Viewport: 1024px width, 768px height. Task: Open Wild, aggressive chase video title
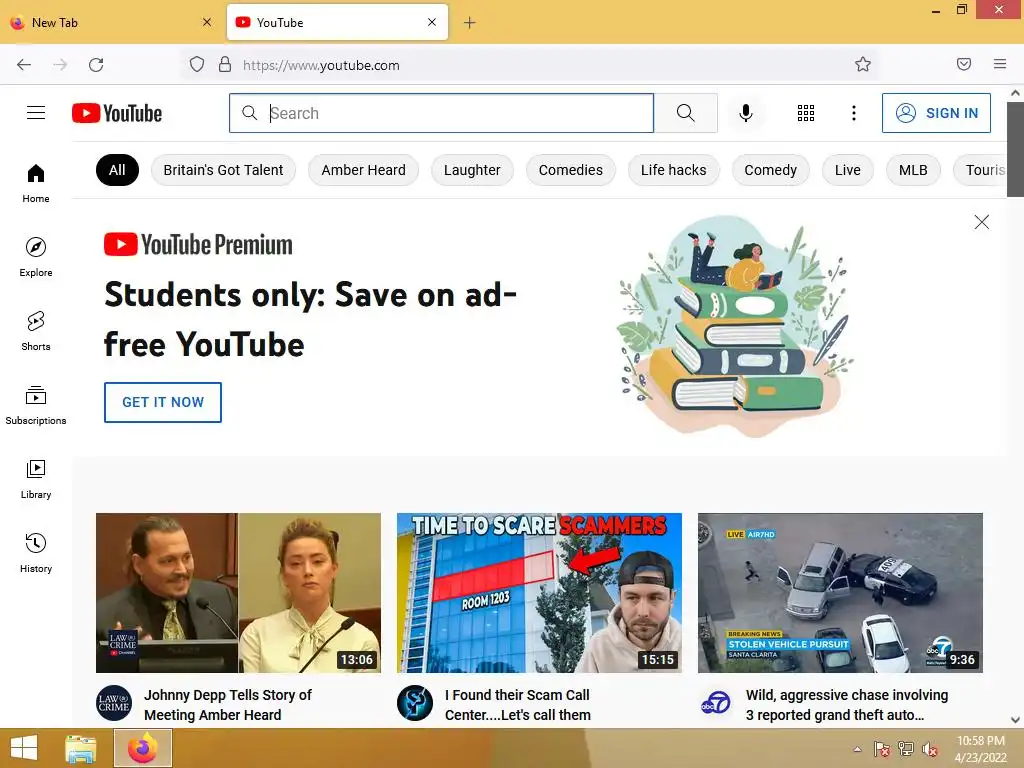[847, 705]
